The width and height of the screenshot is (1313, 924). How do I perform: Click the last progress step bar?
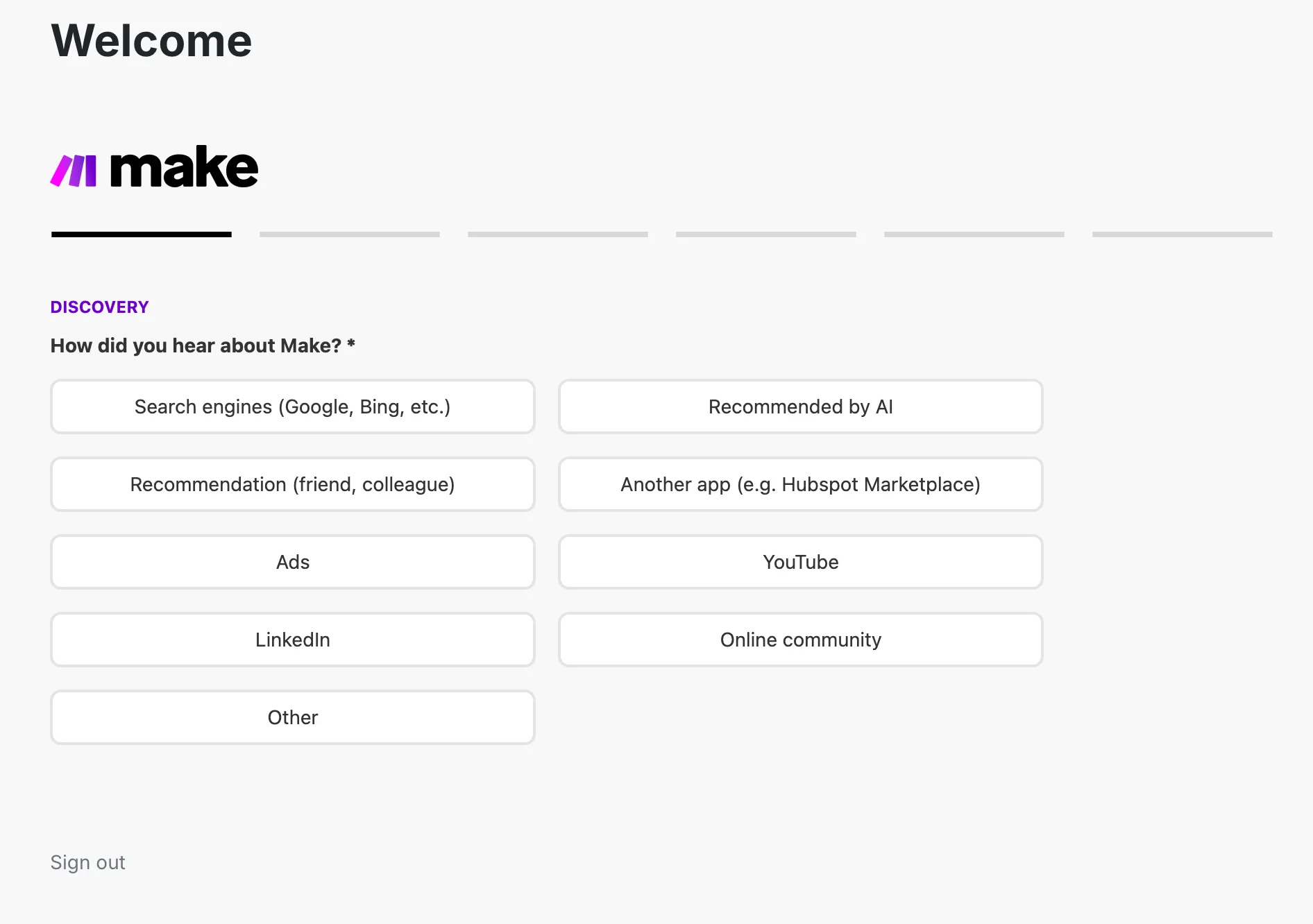click(x=1183, y=234)
